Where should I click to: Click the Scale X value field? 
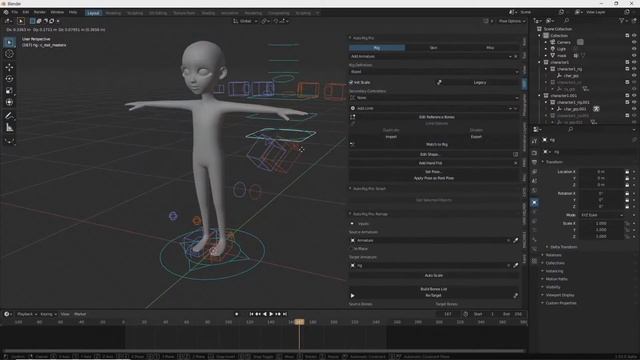click(601, 223)
